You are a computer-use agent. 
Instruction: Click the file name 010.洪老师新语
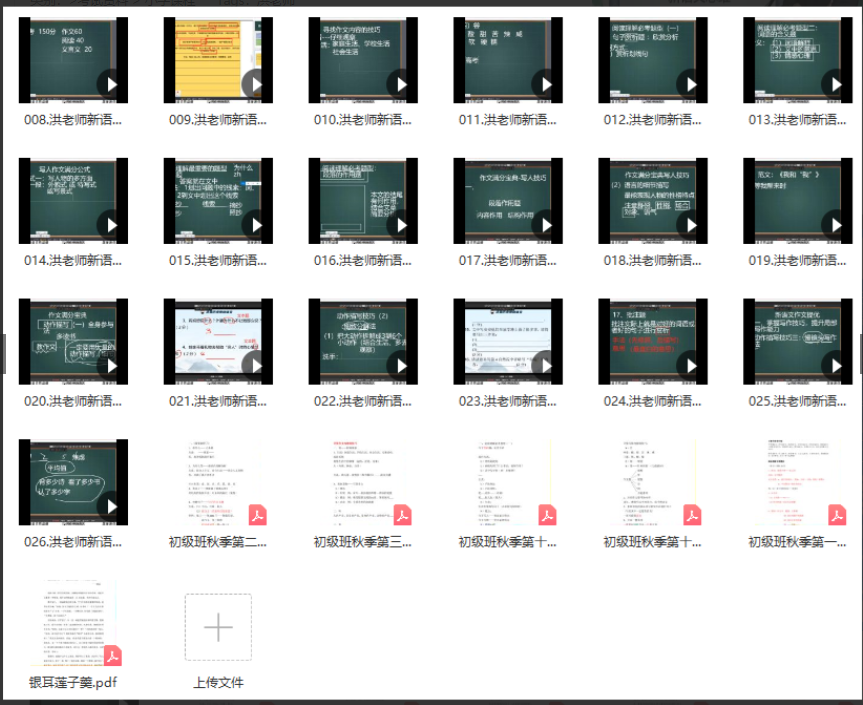[x=363, y=120]
